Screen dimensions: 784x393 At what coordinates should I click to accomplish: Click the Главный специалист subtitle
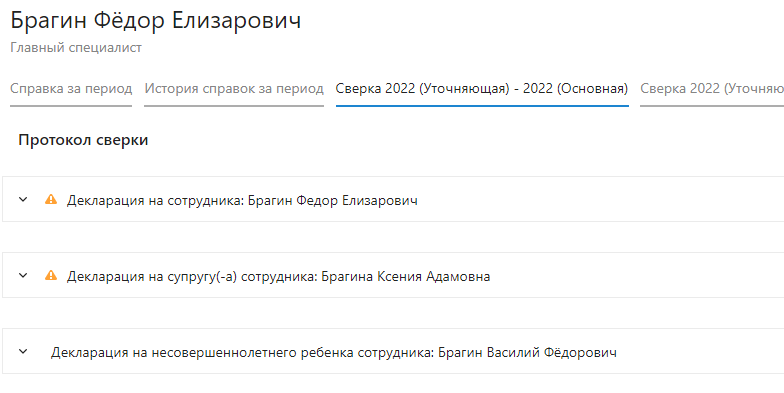tap(76, 48)
